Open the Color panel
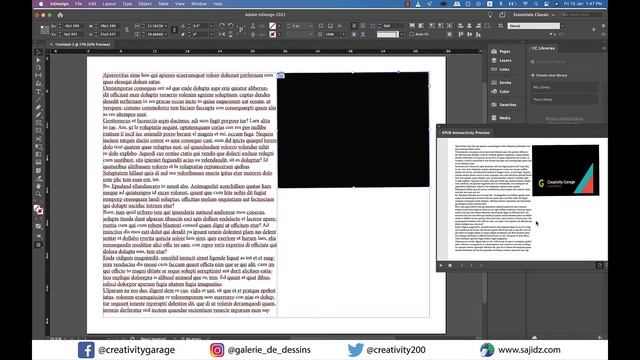Viewport: 640px width, 360px height. (500, 91)
